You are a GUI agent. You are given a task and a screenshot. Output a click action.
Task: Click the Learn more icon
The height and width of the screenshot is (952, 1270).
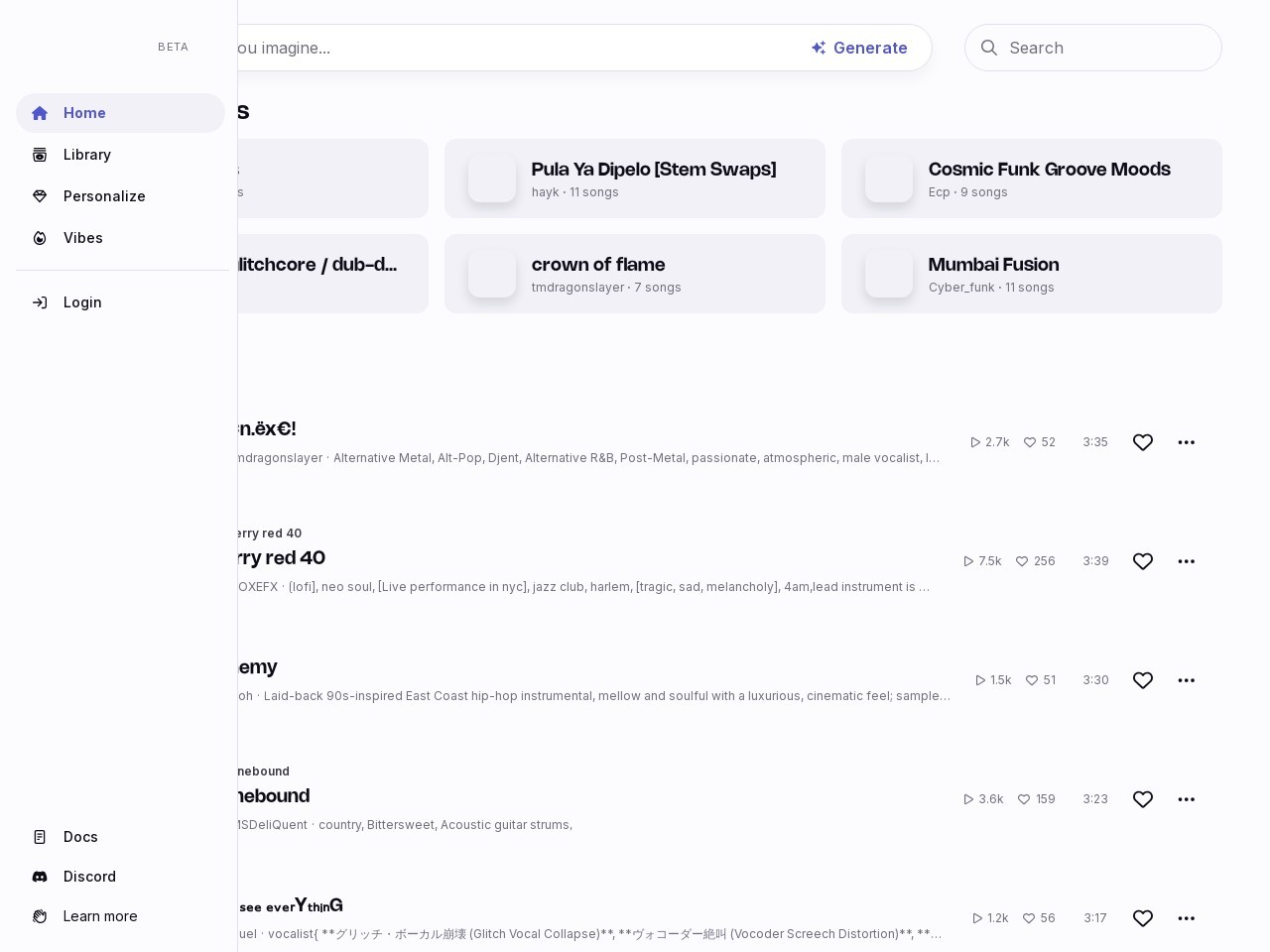tap(40, 916)
